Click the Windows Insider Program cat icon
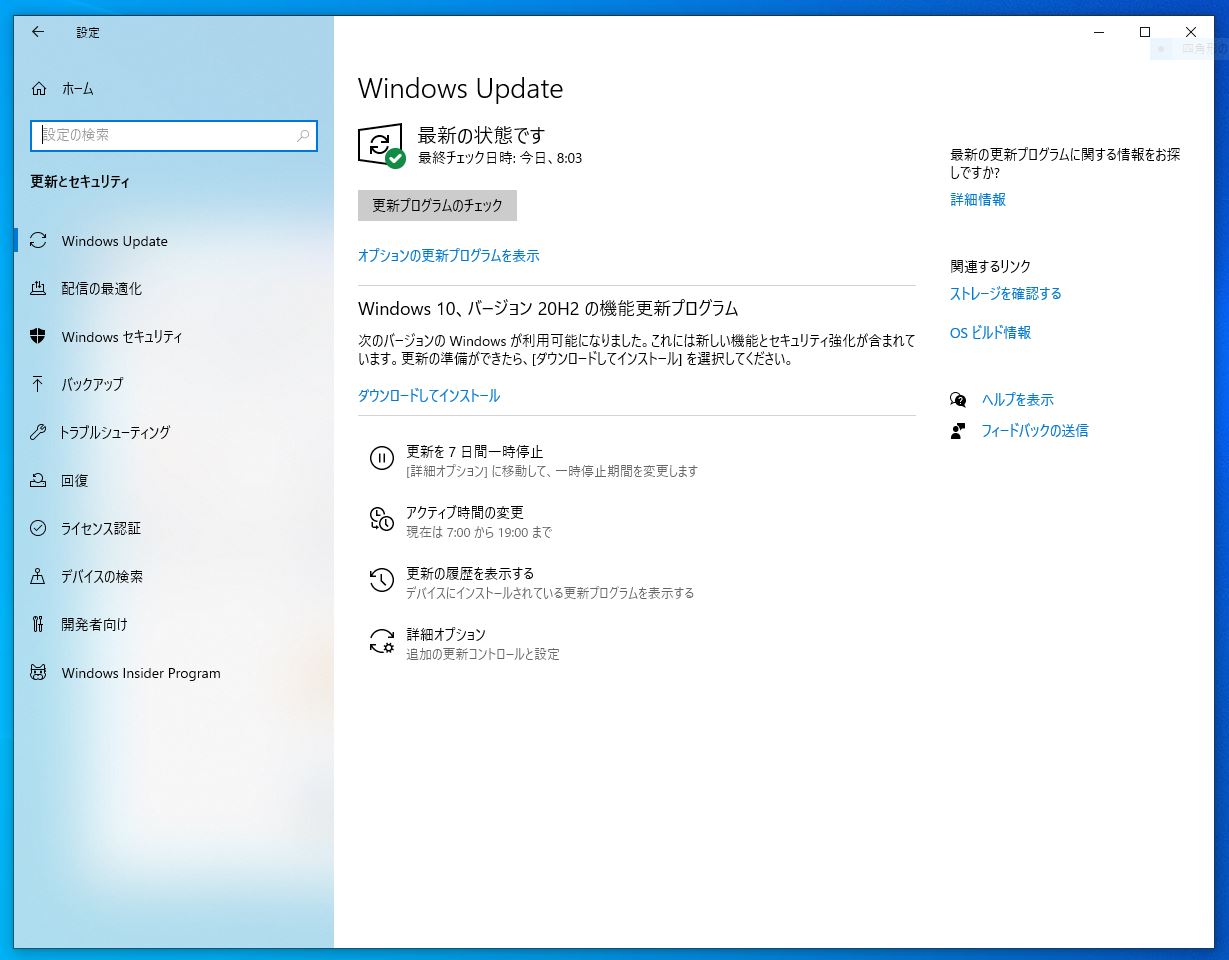 38,673
